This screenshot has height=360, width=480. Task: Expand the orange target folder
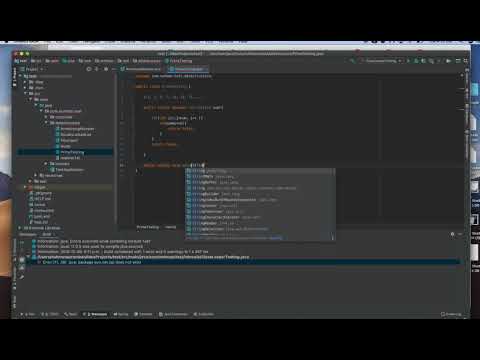[26, 187]
